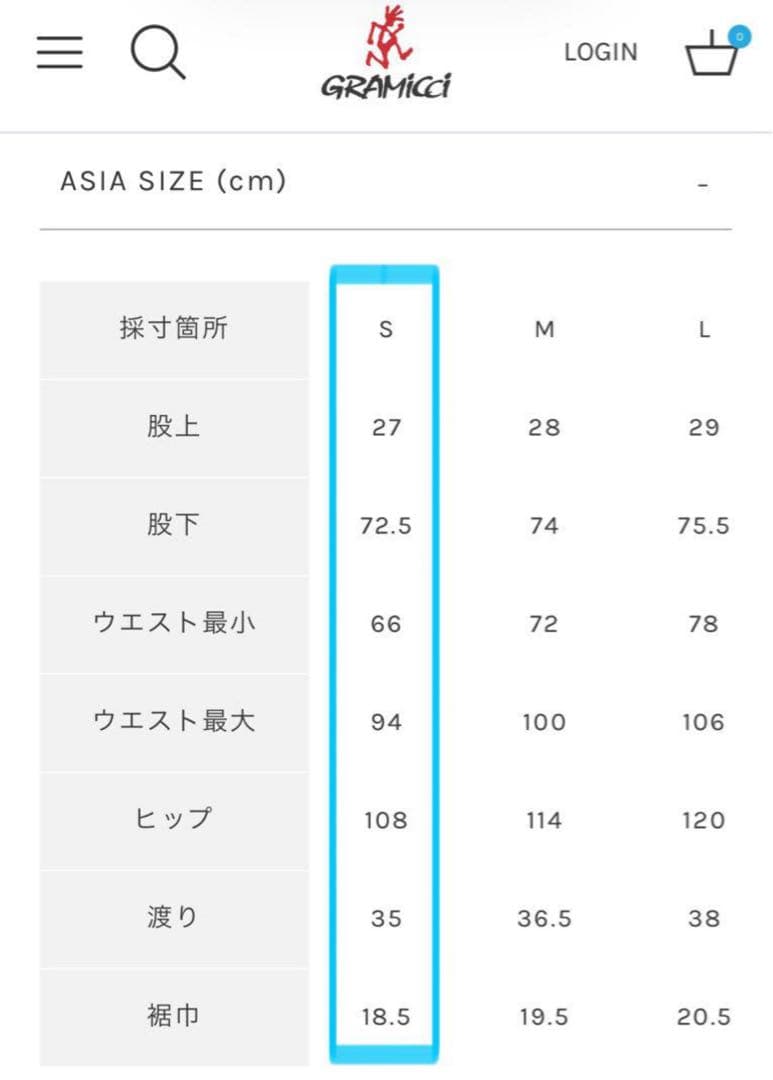Click the cart item count badge

pyautogui.click(x=739, y=36)
